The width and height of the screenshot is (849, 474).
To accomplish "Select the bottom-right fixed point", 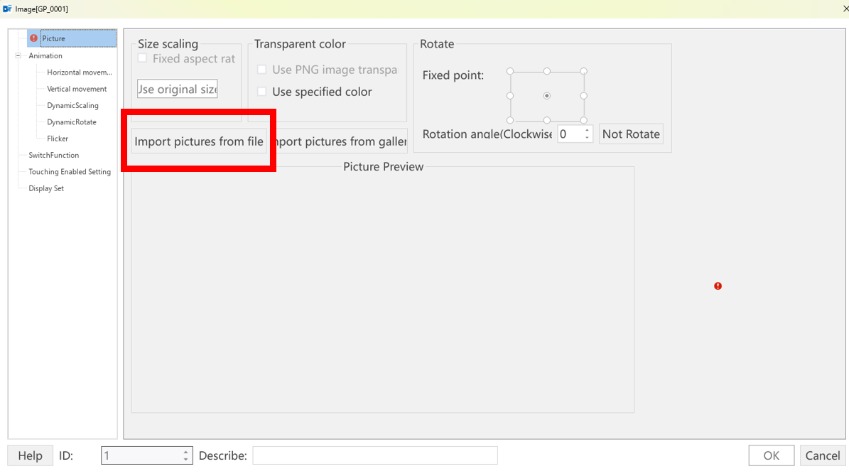I will coord(584,120).
